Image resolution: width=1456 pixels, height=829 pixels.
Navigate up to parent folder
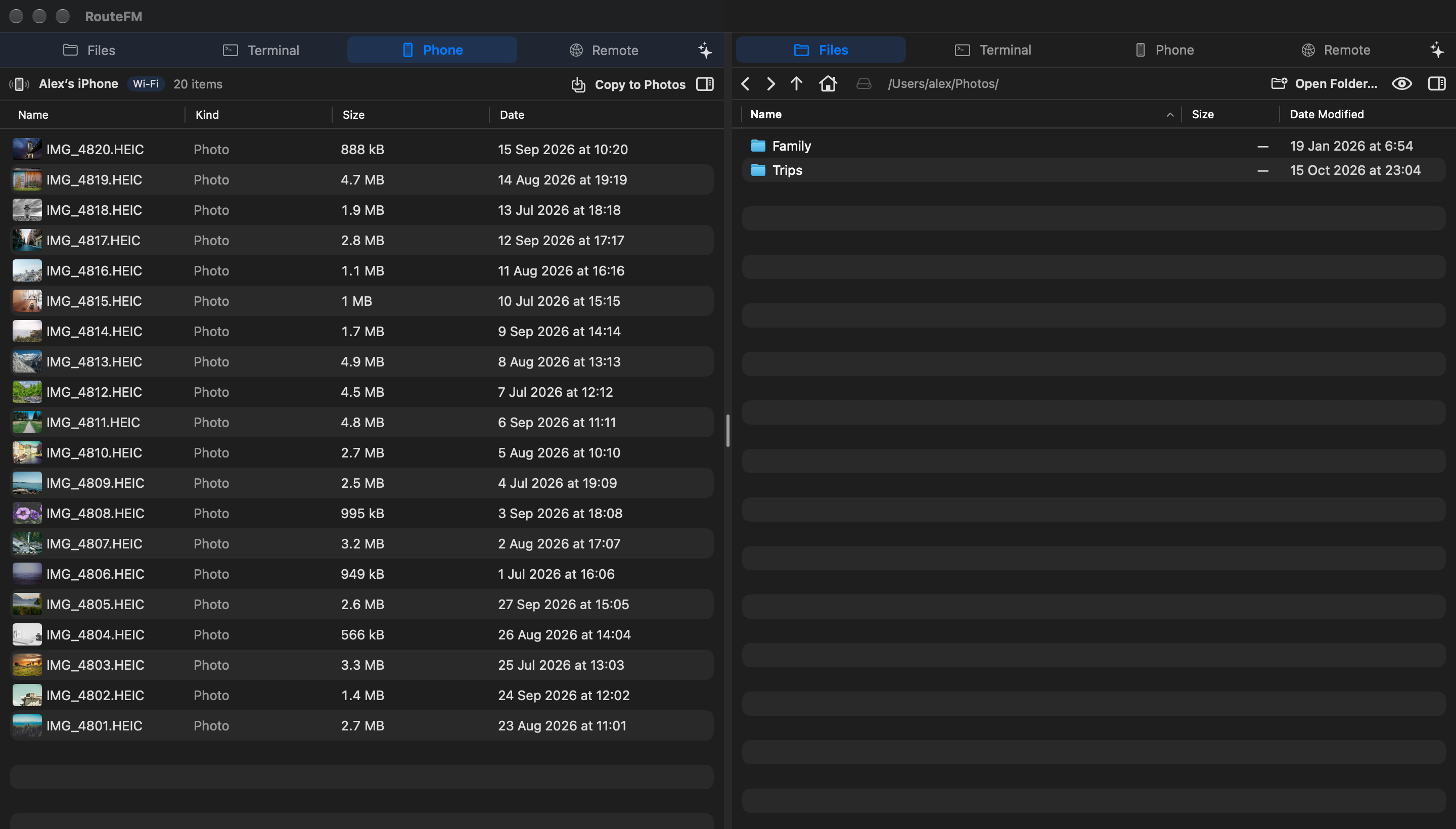[x=796, y=84]
